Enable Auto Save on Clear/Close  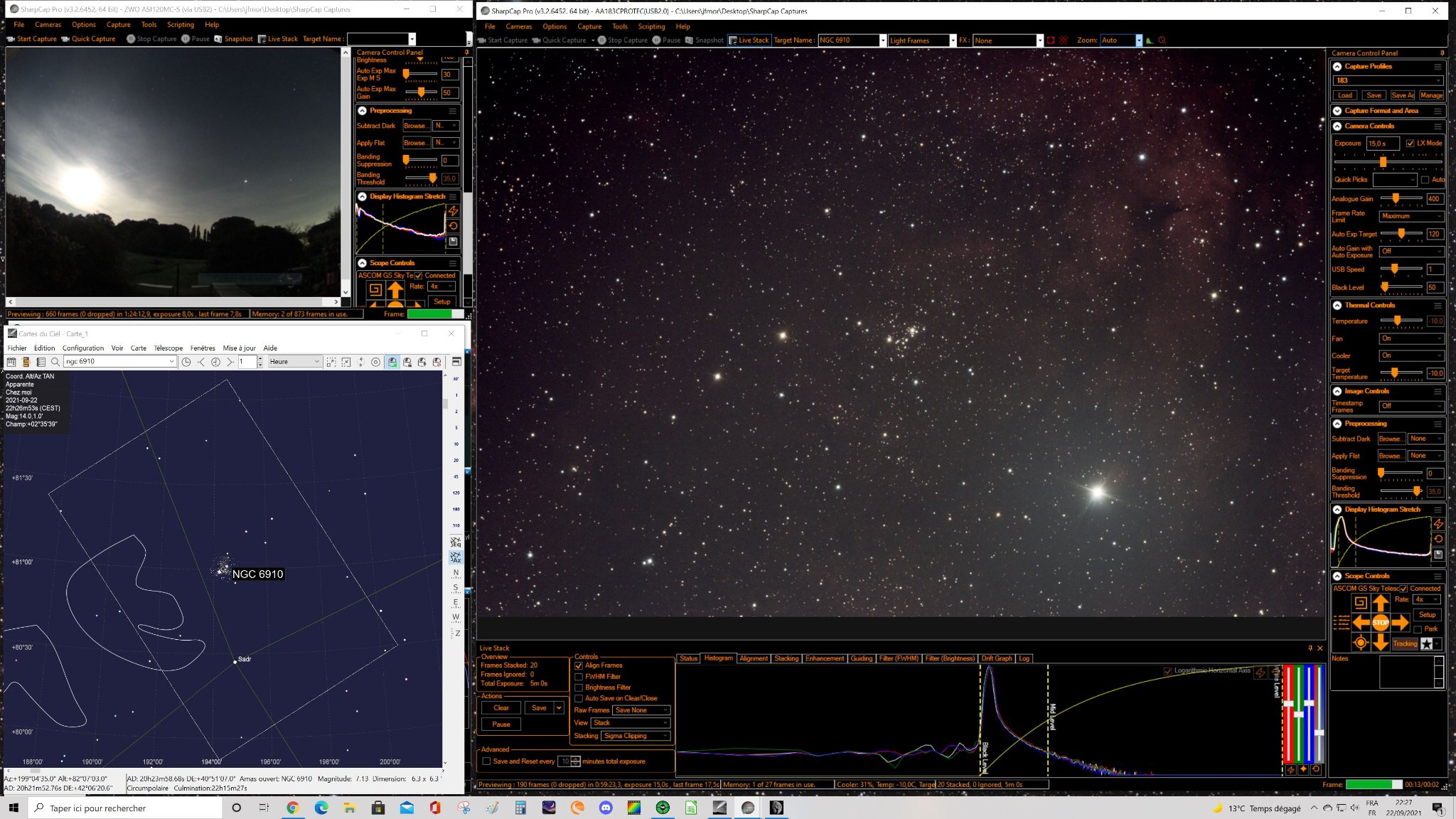click(x=579, y=698)
